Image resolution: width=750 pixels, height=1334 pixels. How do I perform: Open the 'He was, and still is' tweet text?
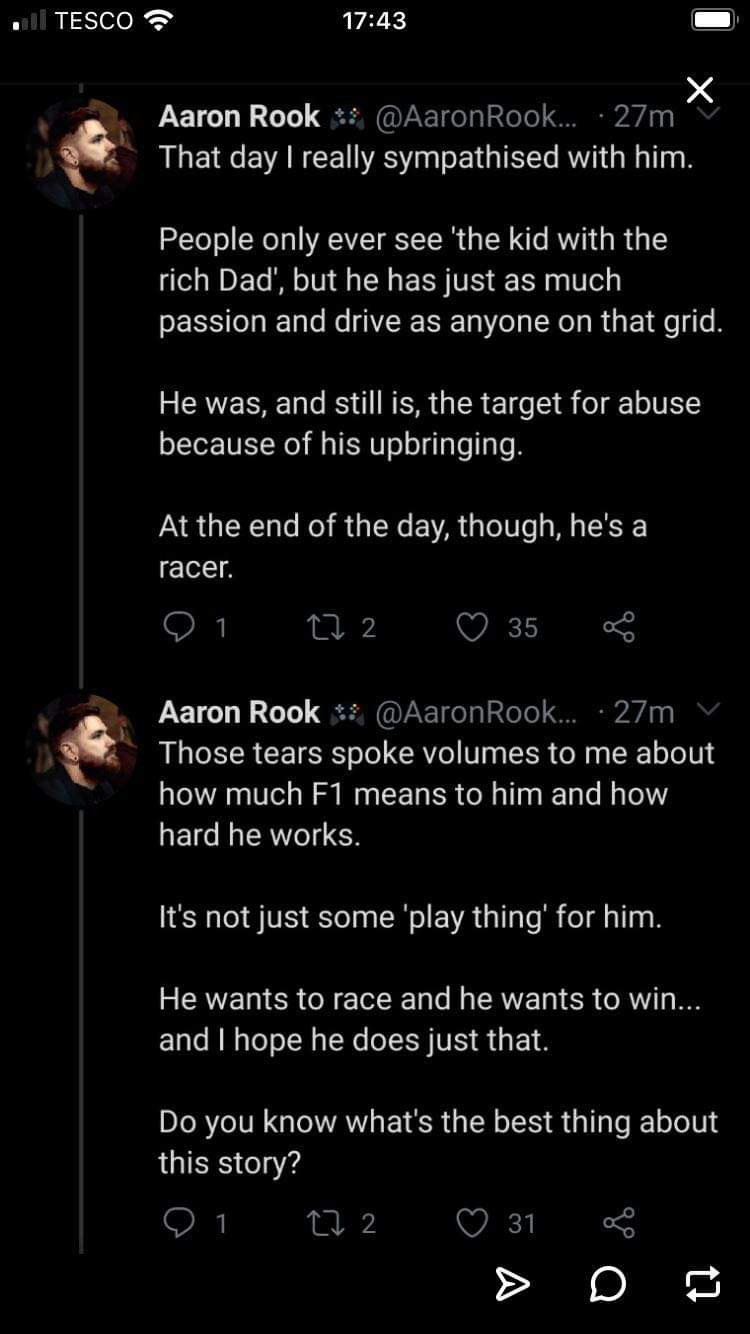429,424
